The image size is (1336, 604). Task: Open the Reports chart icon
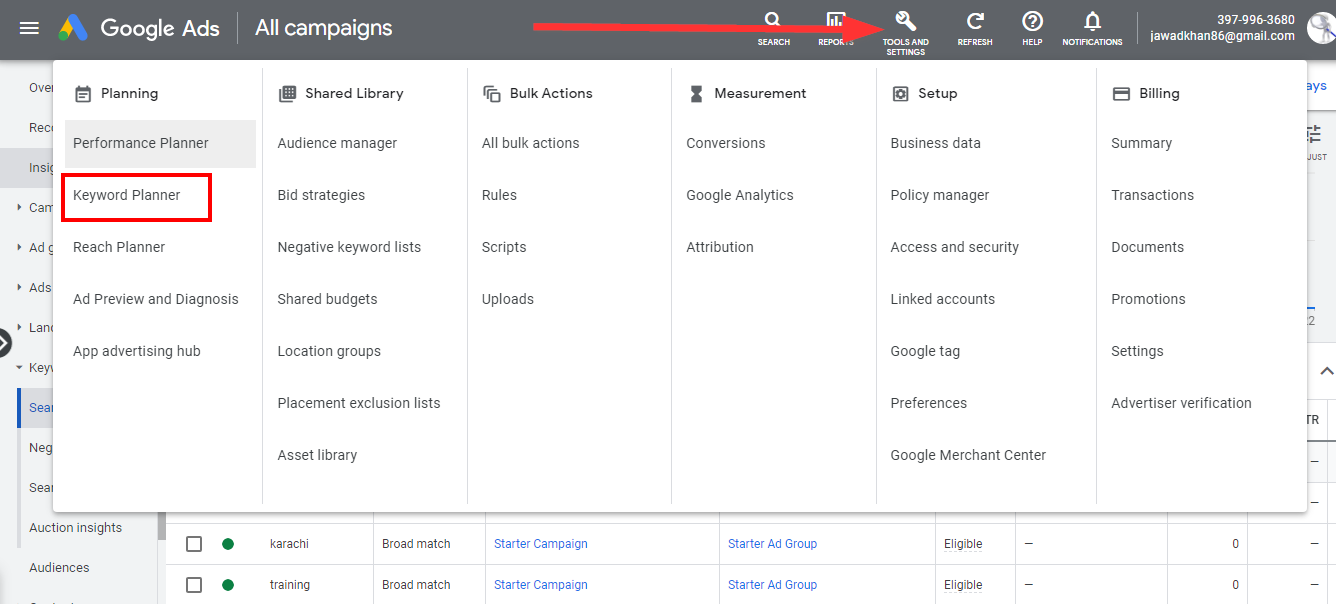pyautogui.click(x=836, y=22)
